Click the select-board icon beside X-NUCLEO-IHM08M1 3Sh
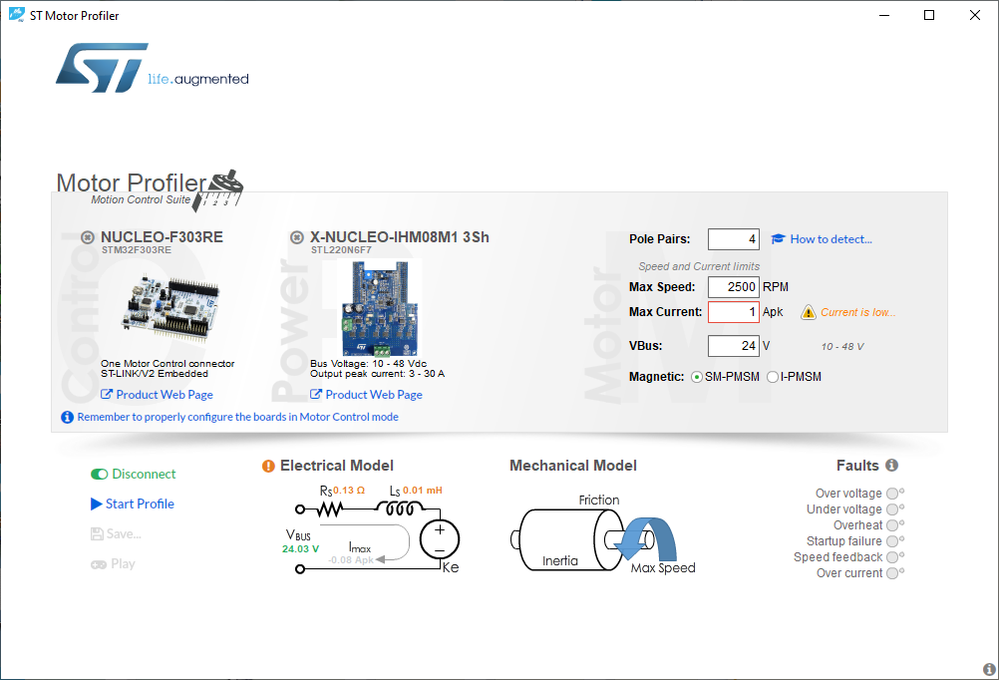 pyautogui.click(x=297, y=237)
